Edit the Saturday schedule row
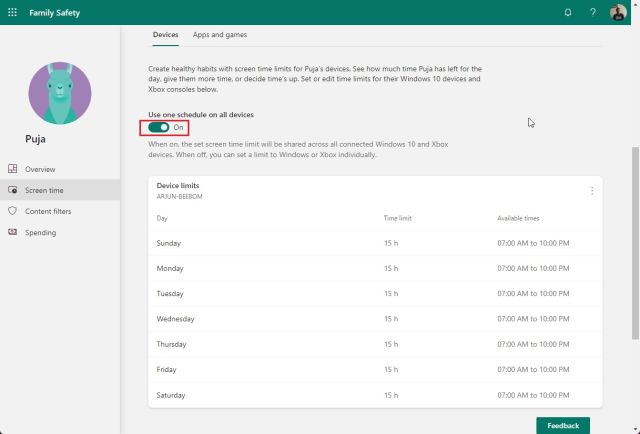Screen dimensions: 640x434 click(375, 395)
